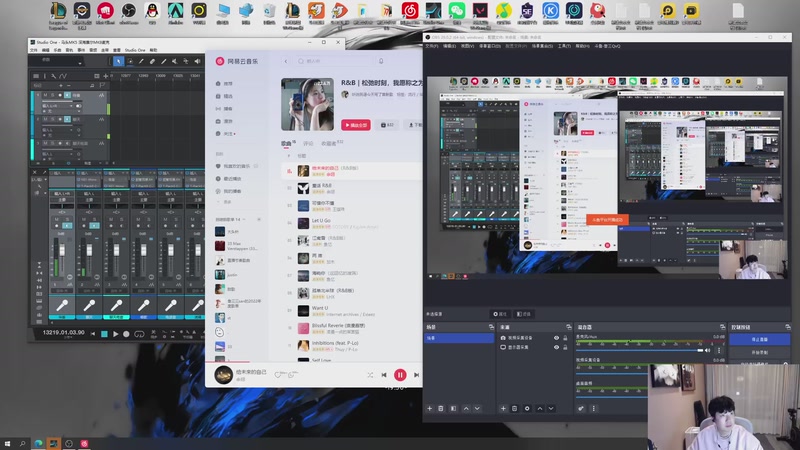Like the current song with heart icon
Screen dimensions: 800x450
tap(278, 375)
